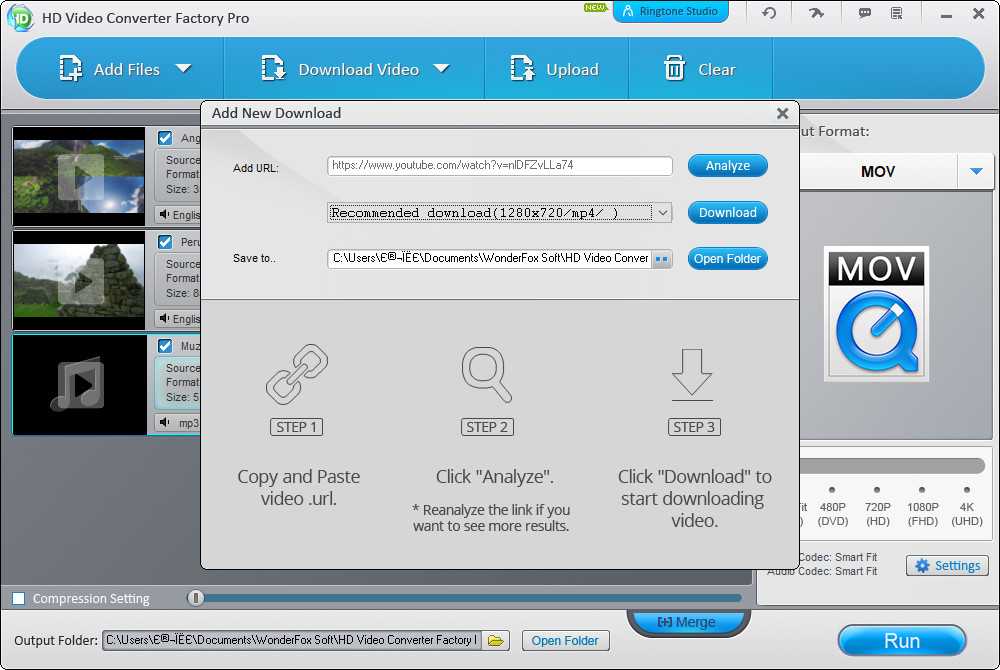
Task: Click the trash icon for Clear
Action: coord(675,69)
